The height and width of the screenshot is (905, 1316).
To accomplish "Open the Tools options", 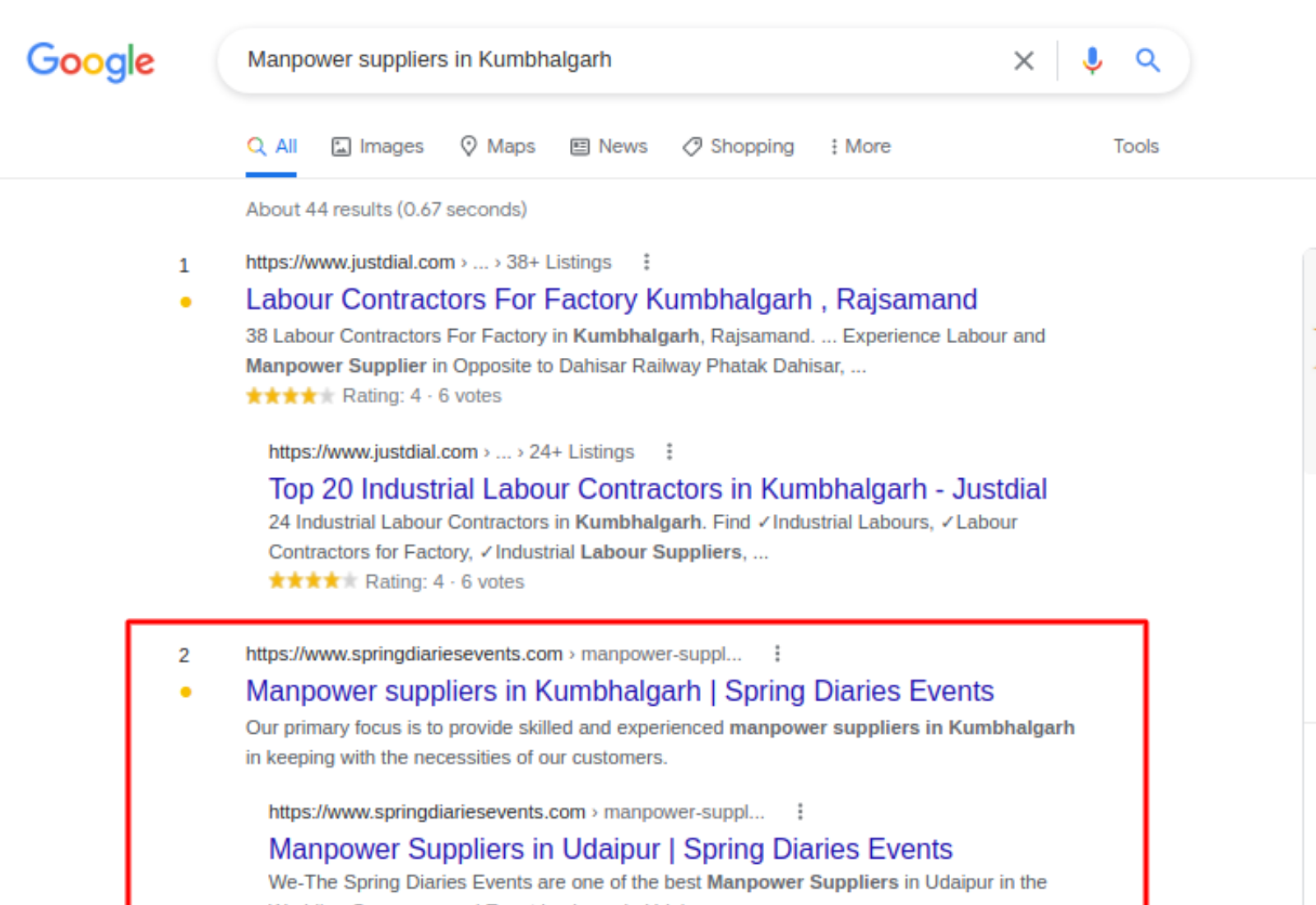I will 1136,146.
